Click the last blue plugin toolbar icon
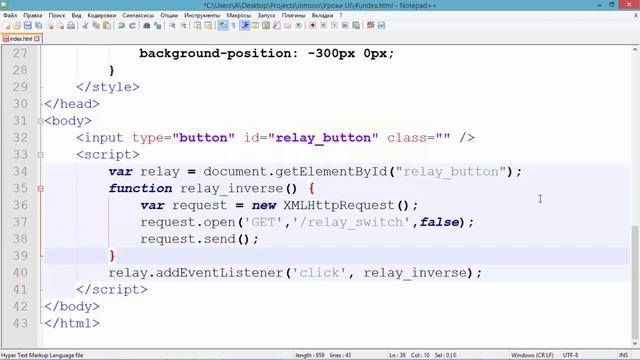The width and height of the screenshot is (640, 360). [382, 25]
